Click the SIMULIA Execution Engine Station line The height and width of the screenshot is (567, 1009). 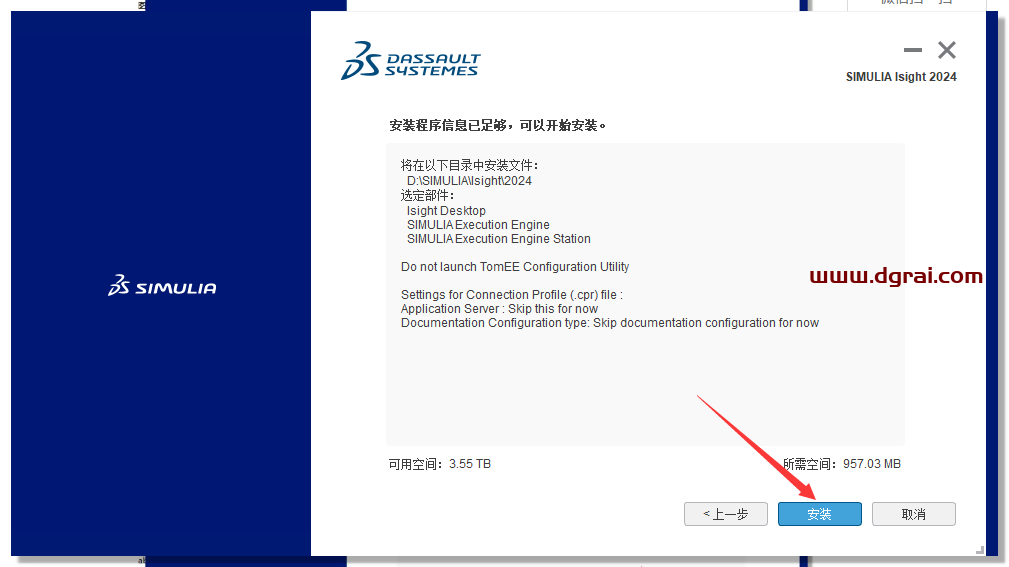click(499, 239)
